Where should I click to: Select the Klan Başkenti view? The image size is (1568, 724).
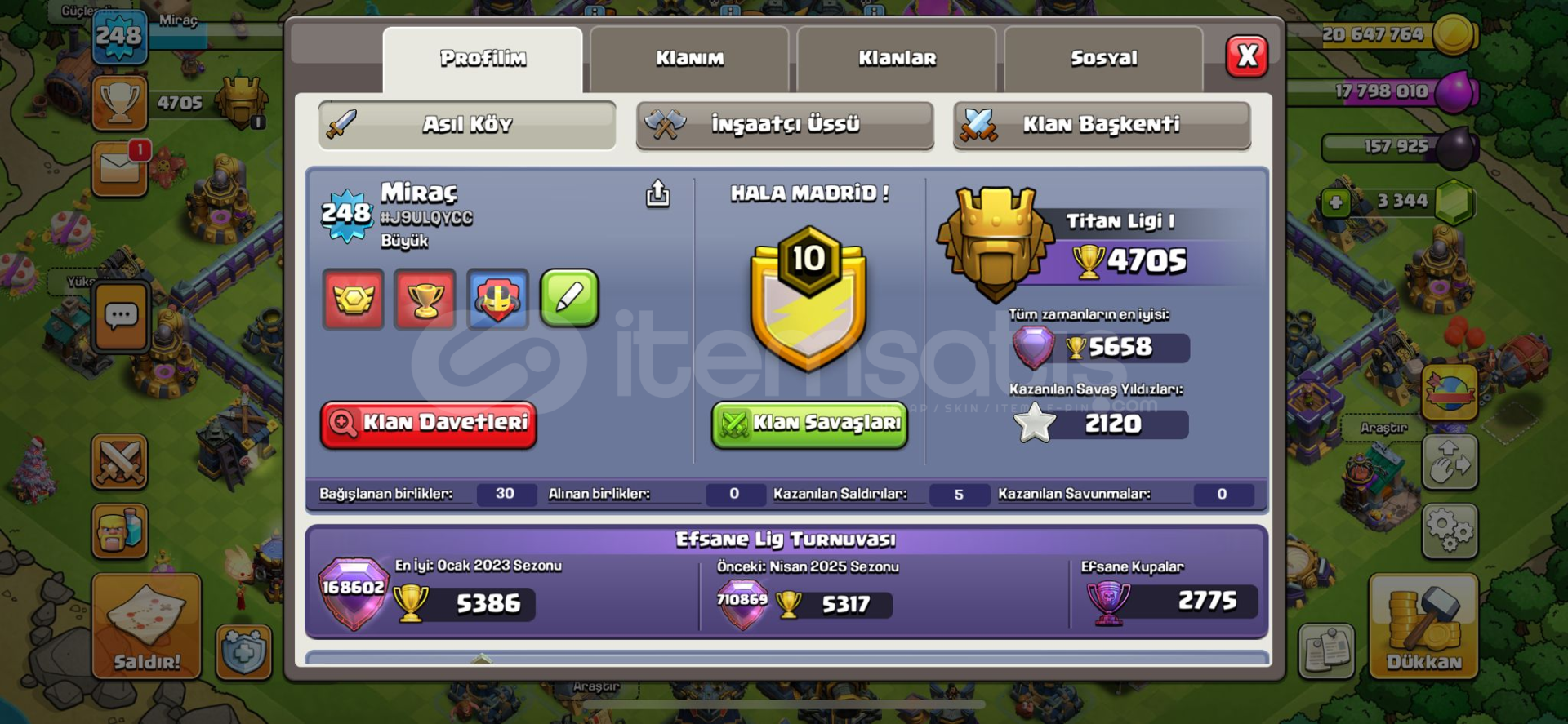1102,125
